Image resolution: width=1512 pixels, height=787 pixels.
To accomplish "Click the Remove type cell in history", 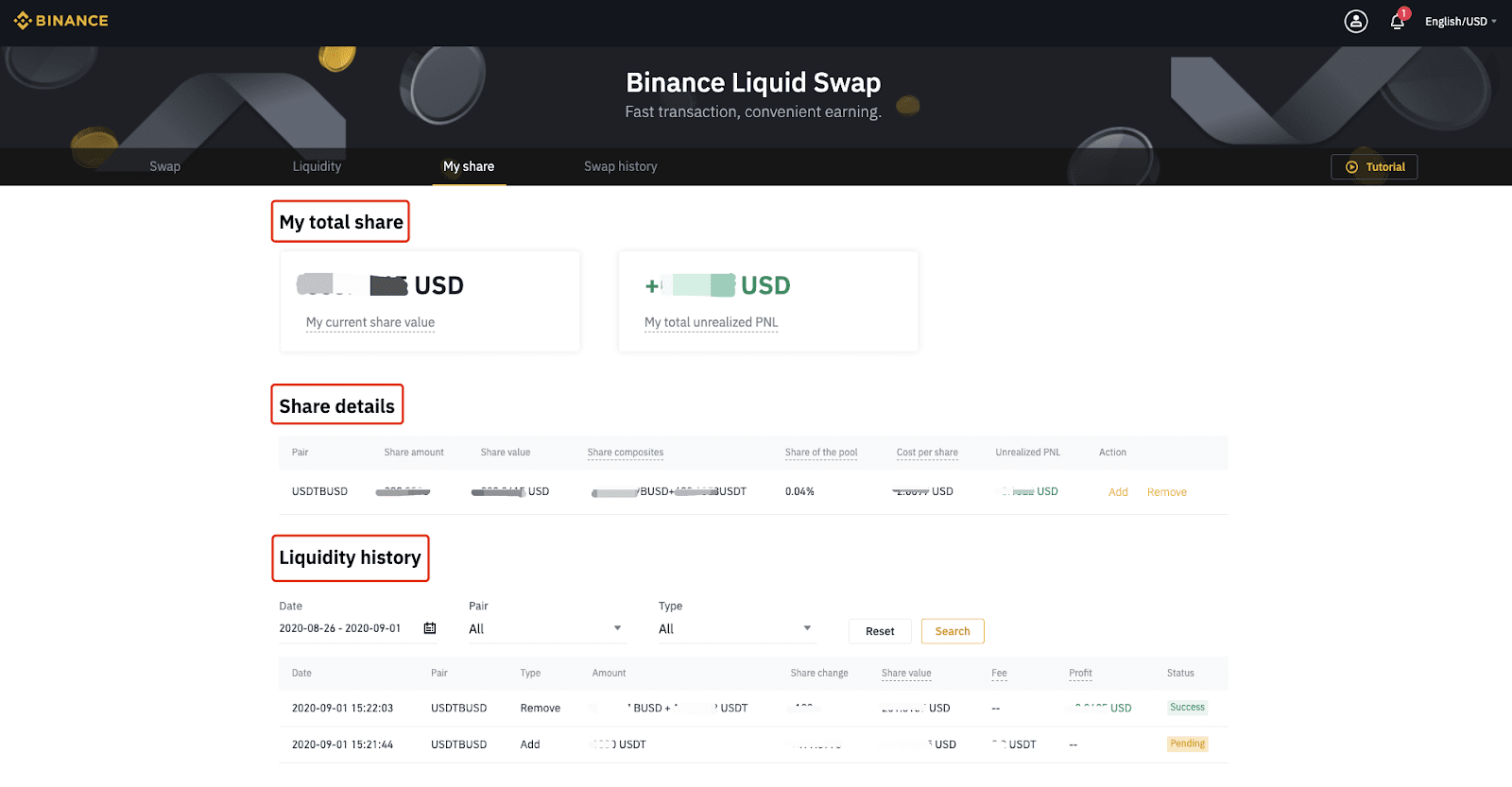I will 541,708.
